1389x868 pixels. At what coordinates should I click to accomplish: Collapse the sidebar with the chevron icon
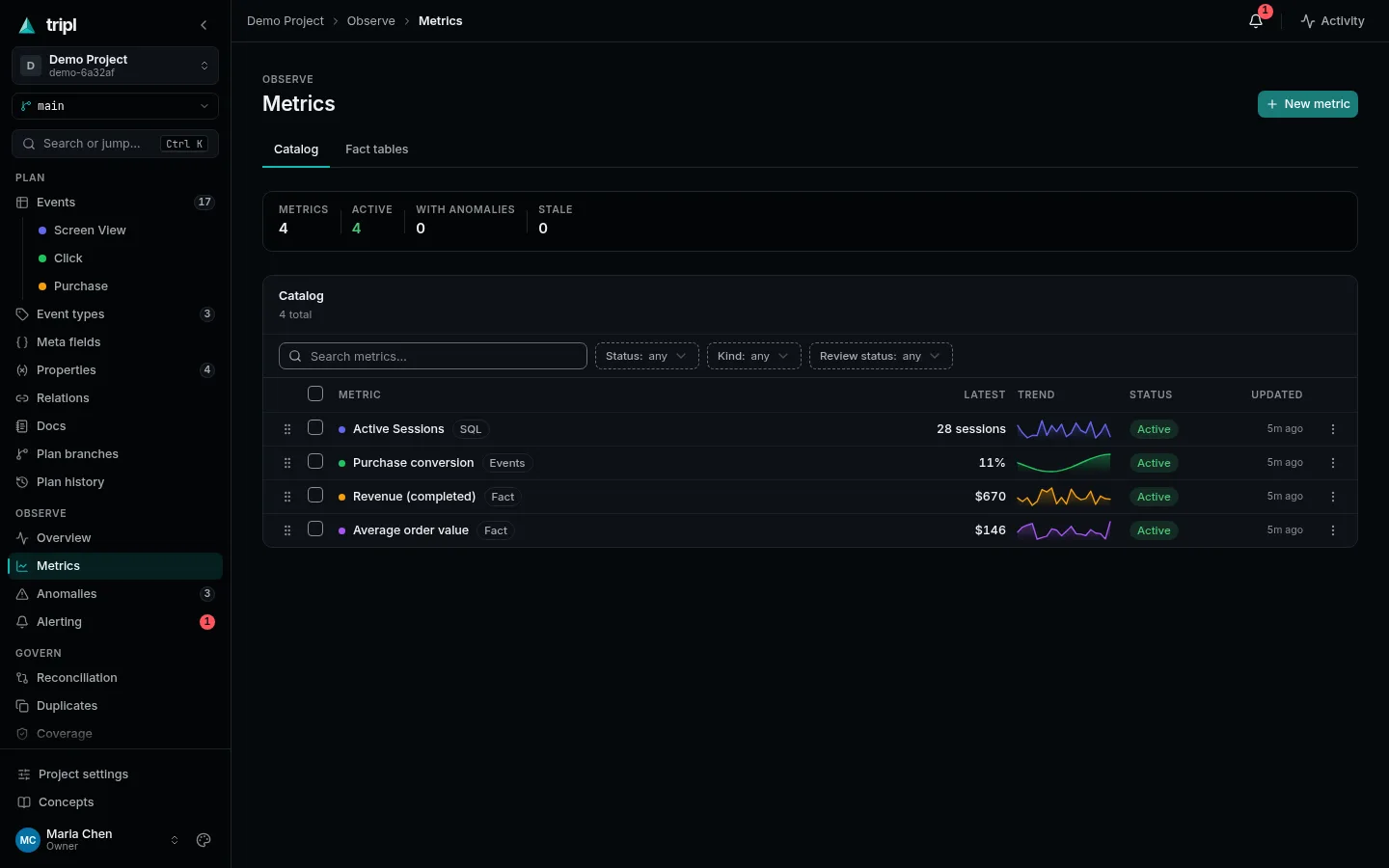coord(204,25)
